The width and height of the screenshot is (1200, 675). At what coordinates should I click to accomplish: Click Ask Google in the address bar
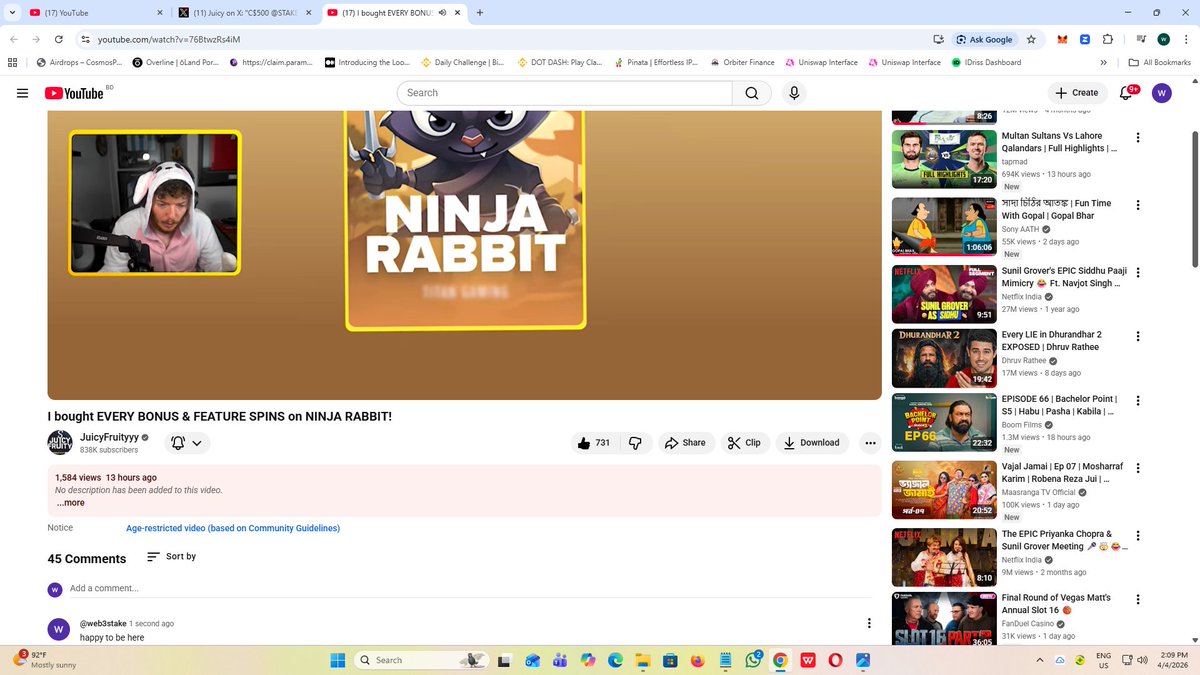(x=984, y=39)
